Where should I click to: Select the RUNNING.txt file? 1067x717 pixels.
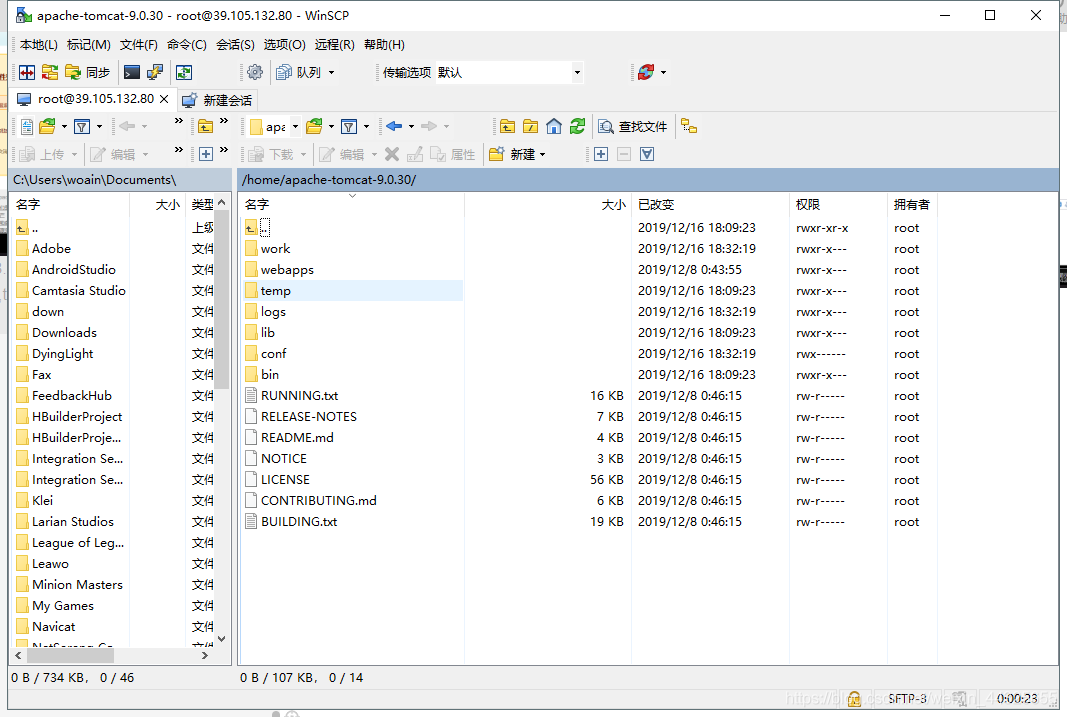pos(299,396)
